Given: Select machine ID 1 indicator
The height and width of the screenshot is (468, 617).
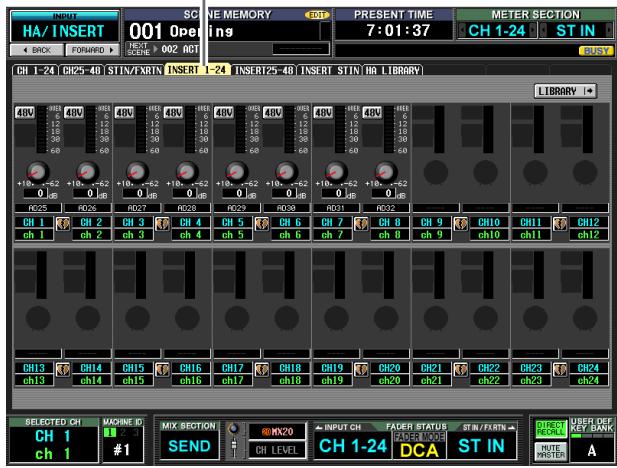Looking at the screenshot, I should [x=110, y=432].
